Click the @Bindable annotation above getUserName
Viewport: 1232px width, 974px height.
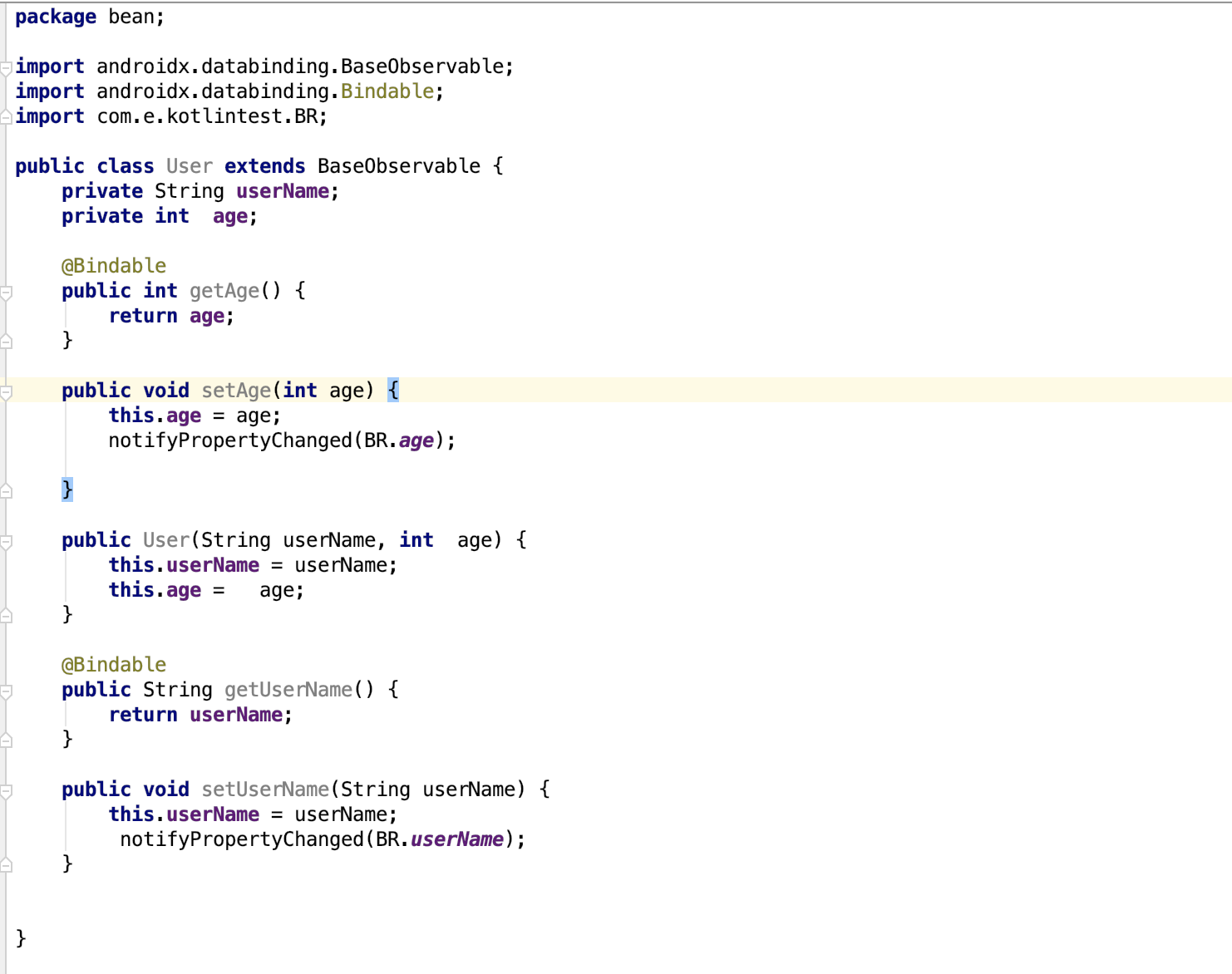tap(114, 665)
